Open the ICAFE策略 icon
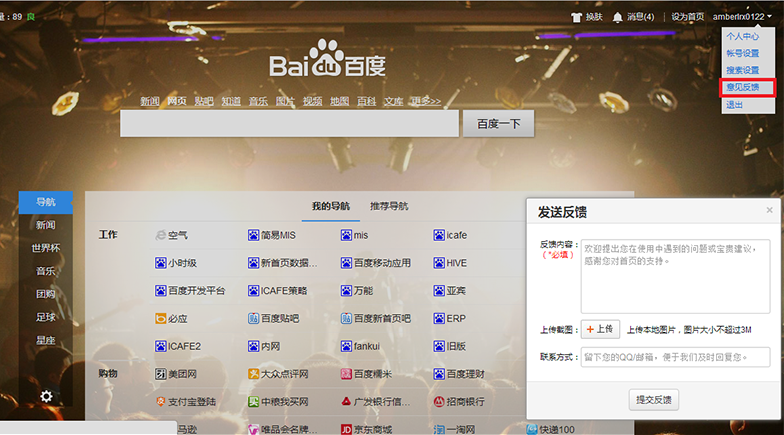The height and width of the screenshot is (435, 784). pos(254,290)
